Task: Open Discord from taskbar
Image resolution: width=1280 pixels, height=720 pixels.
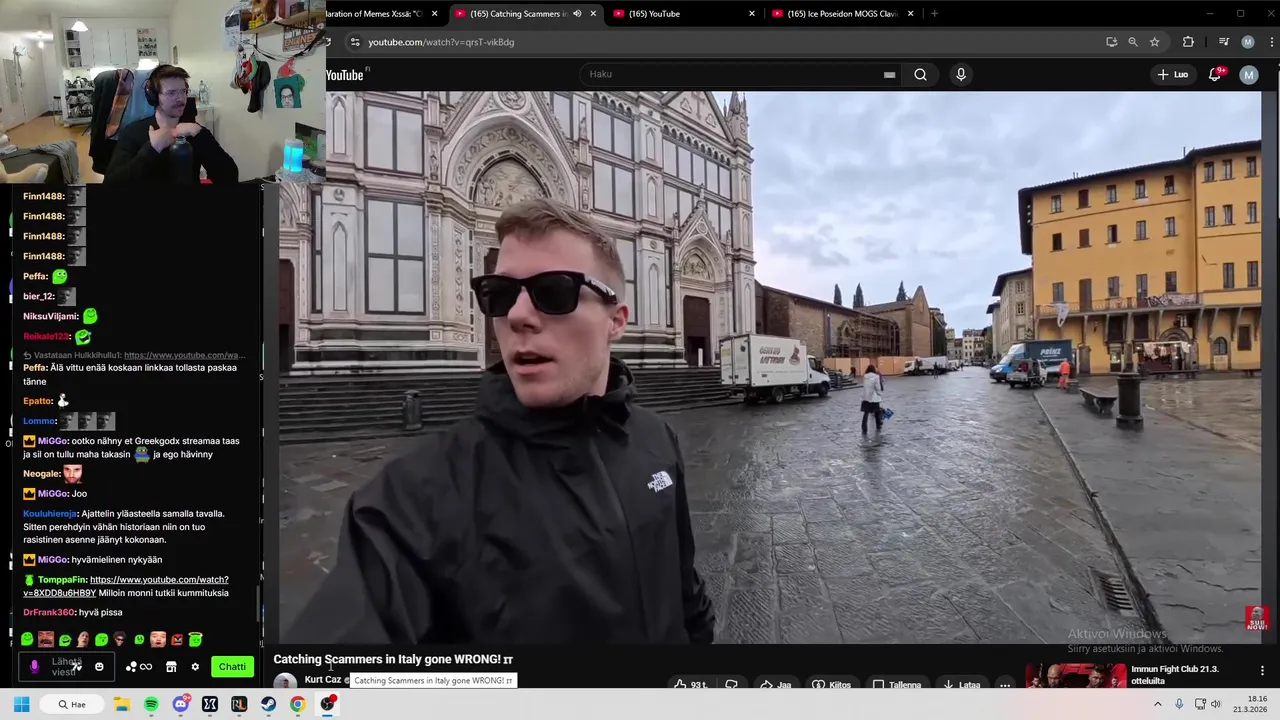Action: [181, 704]
